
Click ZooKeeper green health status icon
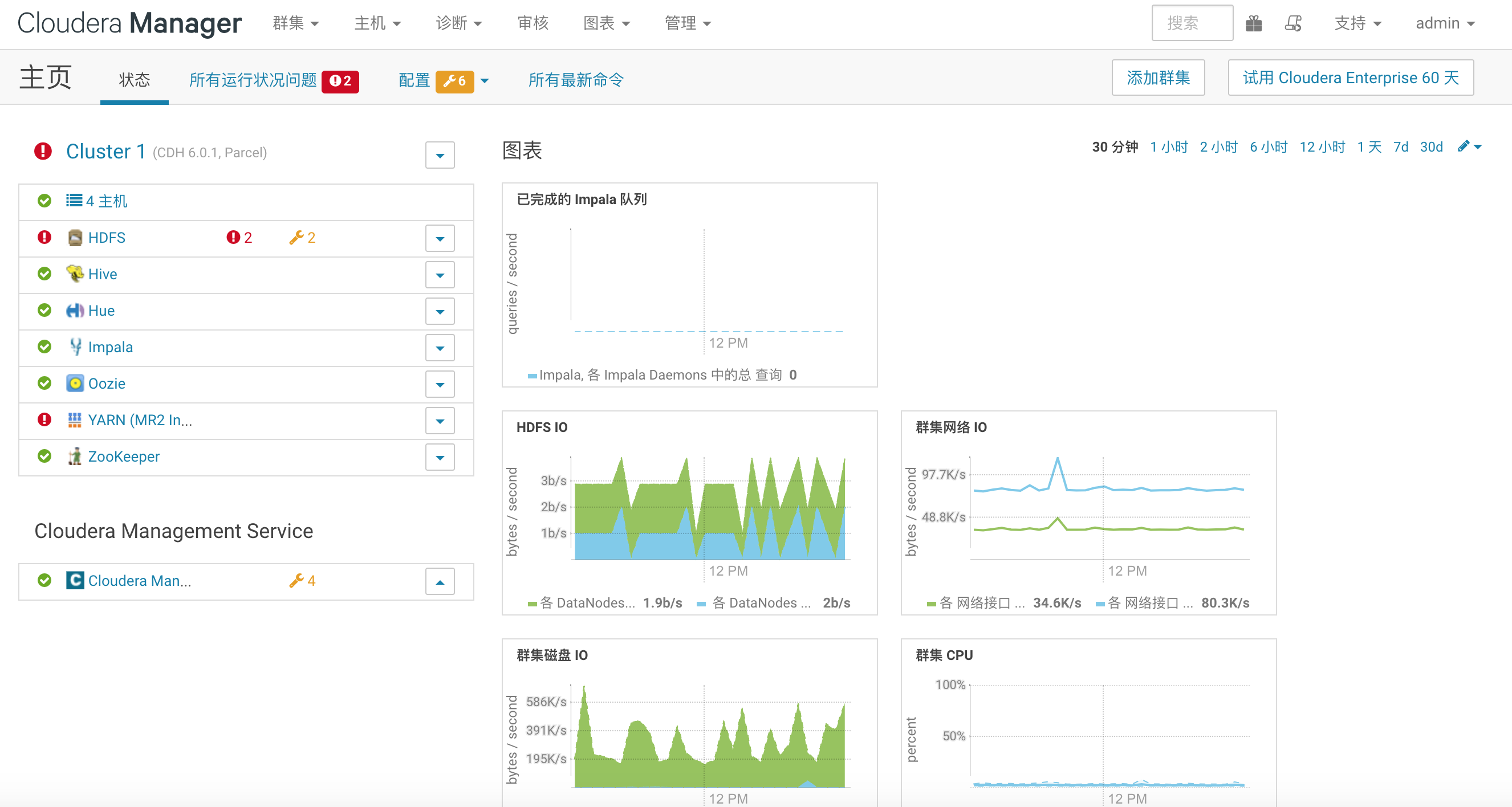pos(44,456)
